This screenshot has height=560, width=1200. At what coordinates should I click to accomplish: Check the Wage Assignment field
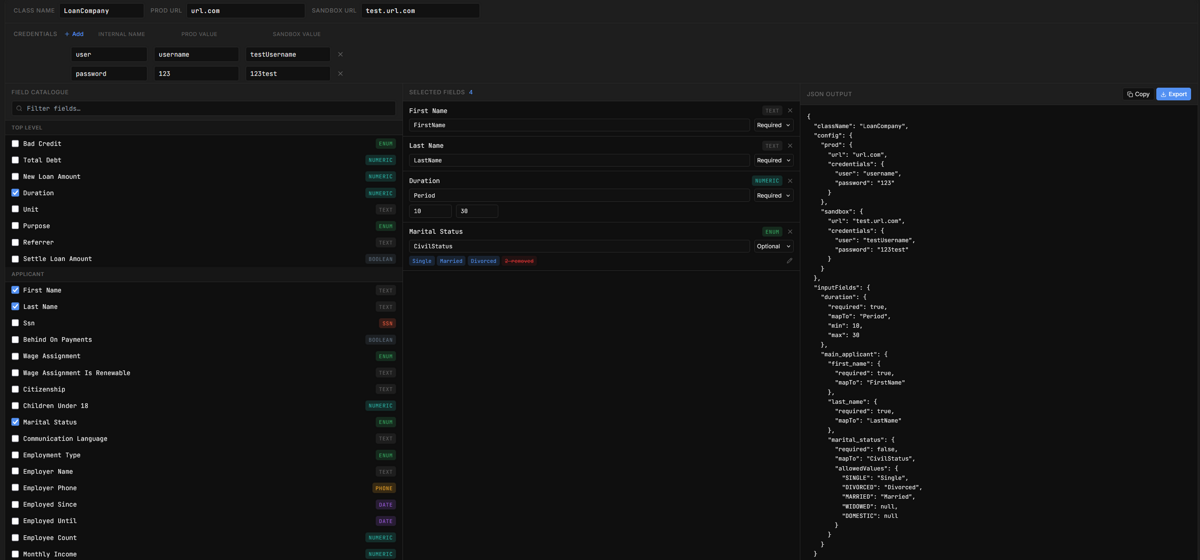15,356
